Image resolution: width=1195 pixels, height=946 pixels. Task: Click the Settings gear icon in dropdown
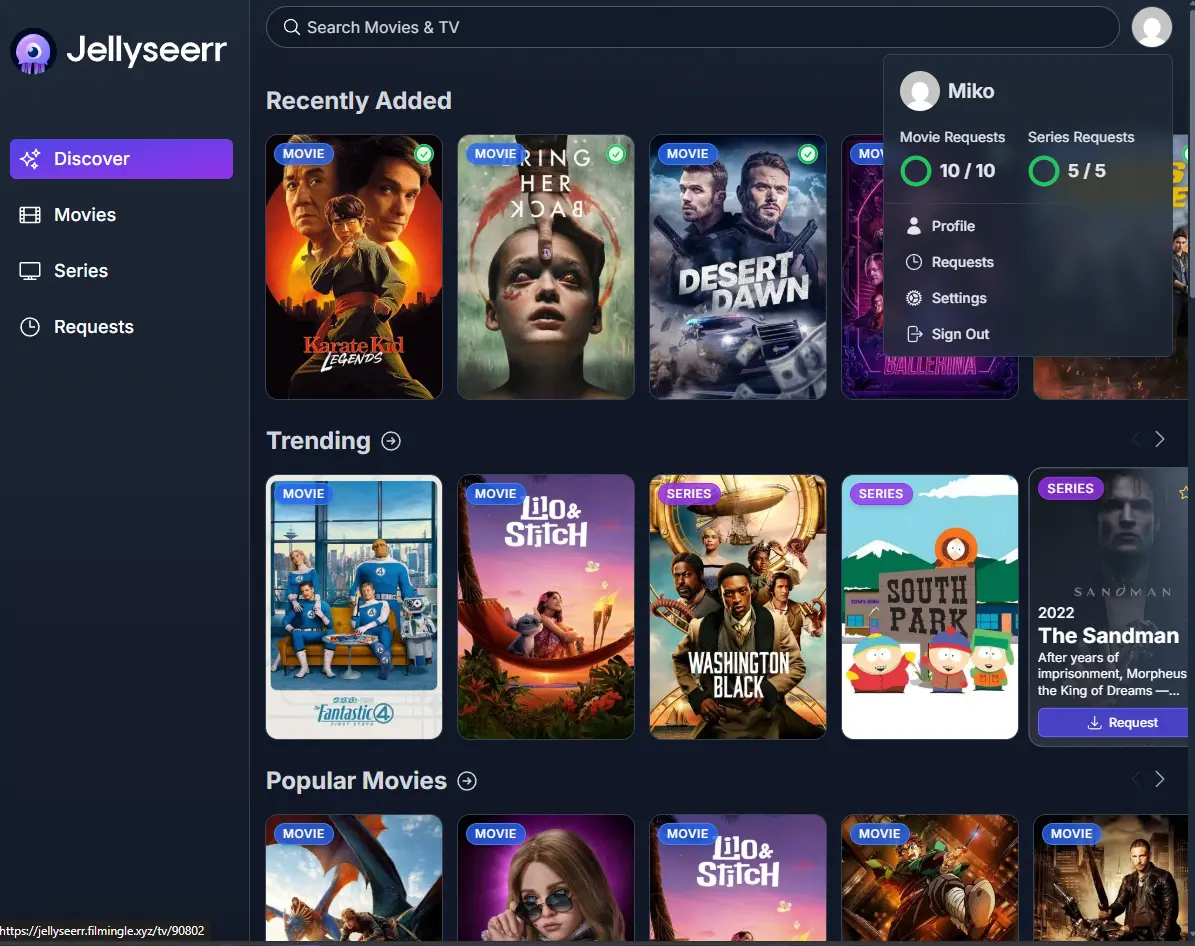[914, 298]
